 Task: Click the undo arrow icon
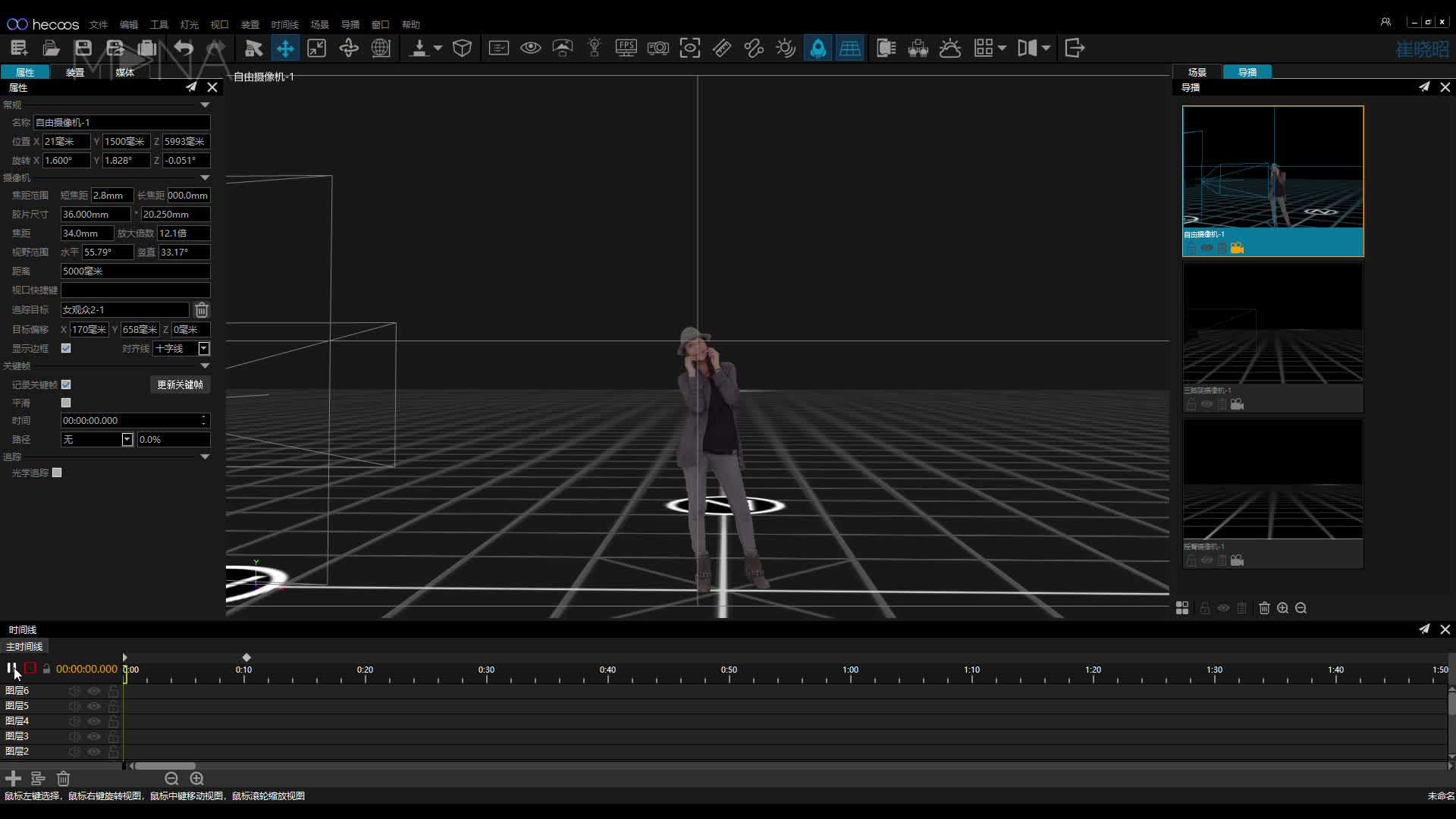pos(184,49)
